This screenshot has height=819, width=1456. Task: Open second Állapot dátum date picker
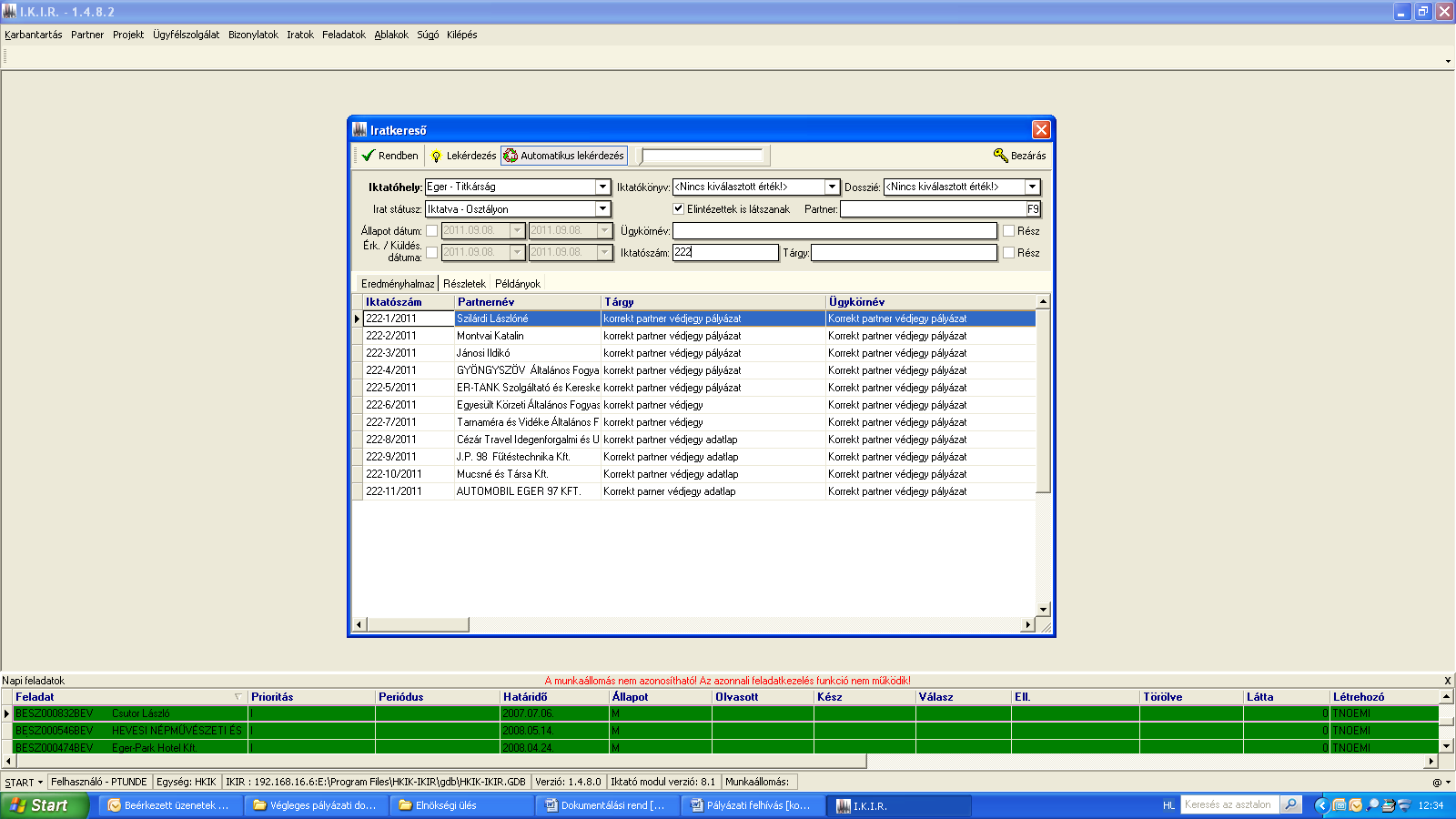click(604, 231)
